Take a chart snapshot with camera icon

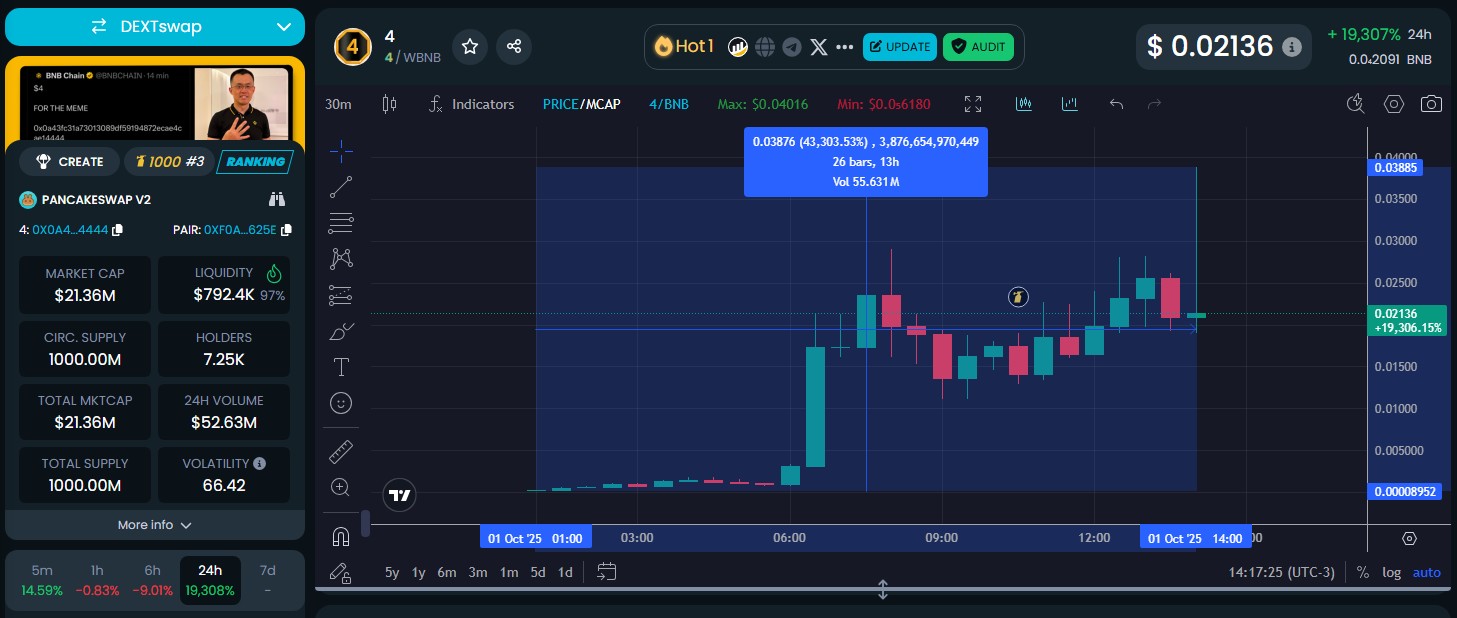[1432, 104]
